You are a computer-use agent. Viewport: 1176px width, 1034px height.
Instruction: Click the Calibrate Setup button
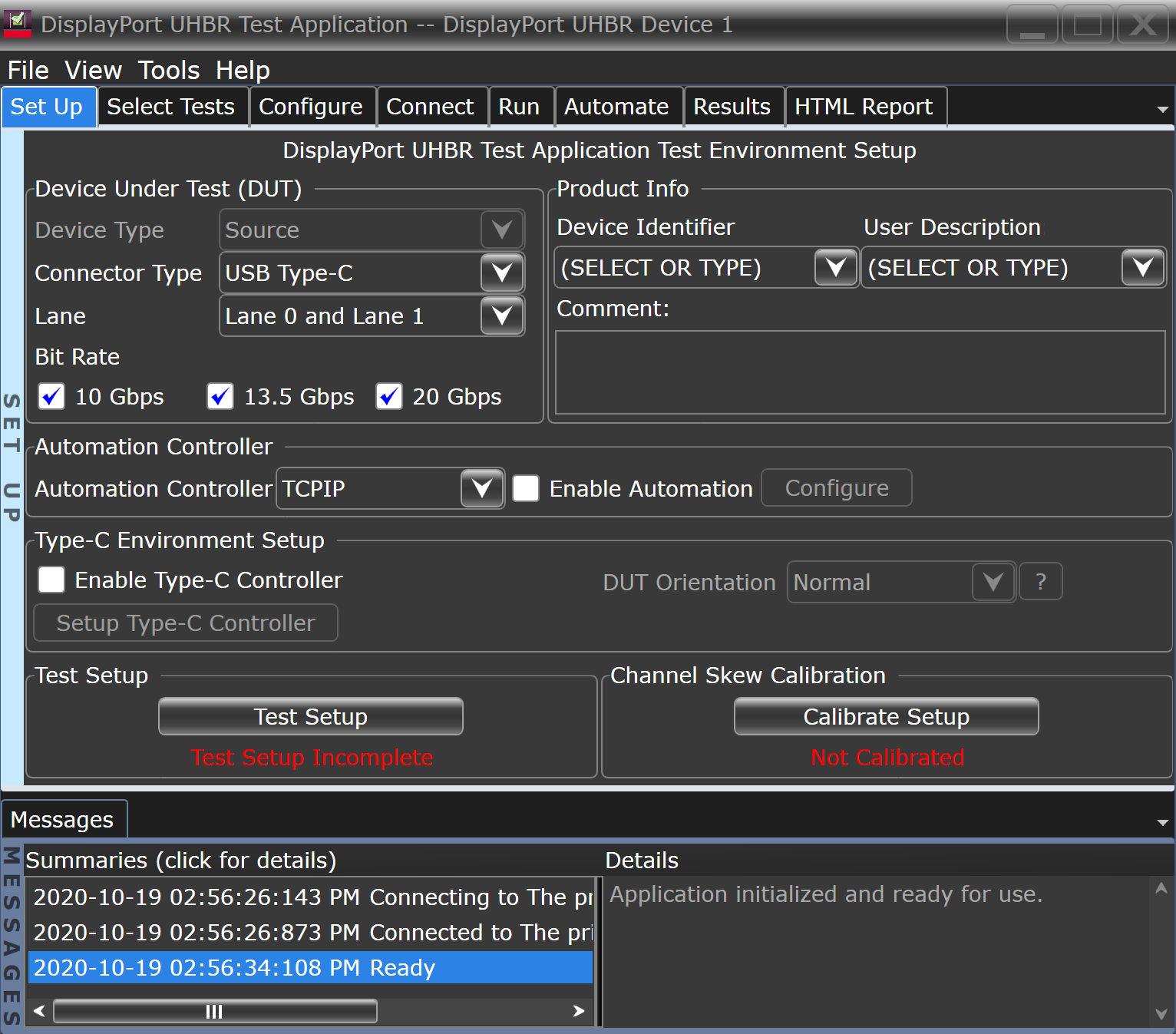pos(886,716)
